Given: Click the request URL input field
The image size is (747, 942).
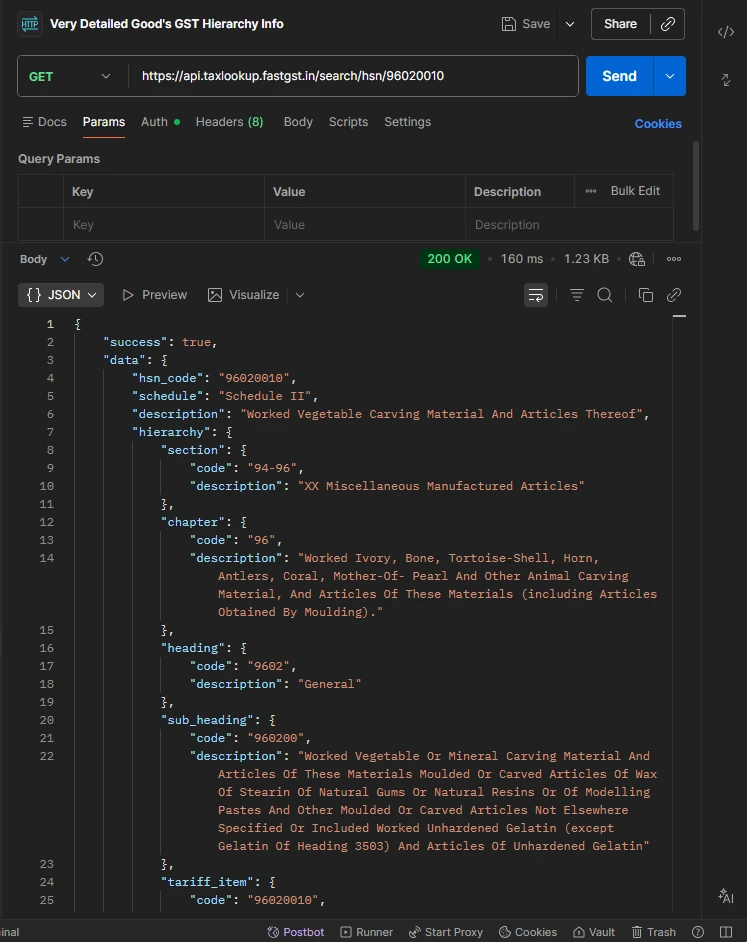Looking at the screenshot, I should [x=353, y=76].
